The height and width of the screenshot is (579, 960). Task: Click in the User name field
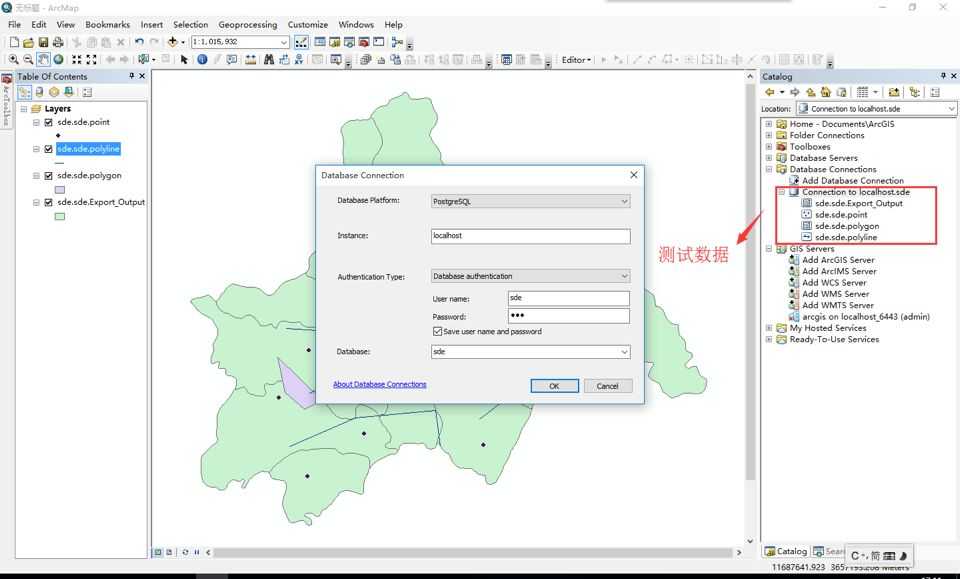tap(568, 298)
